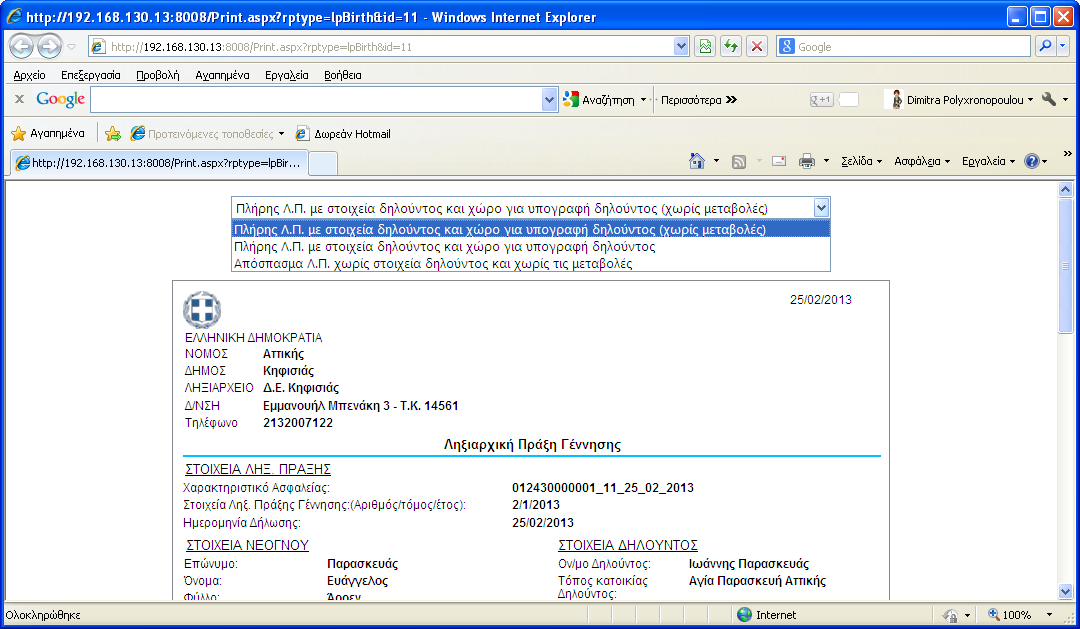
Task: Click the report type combo box arrow
Action: pyautogui.click(x=821, y=208)
